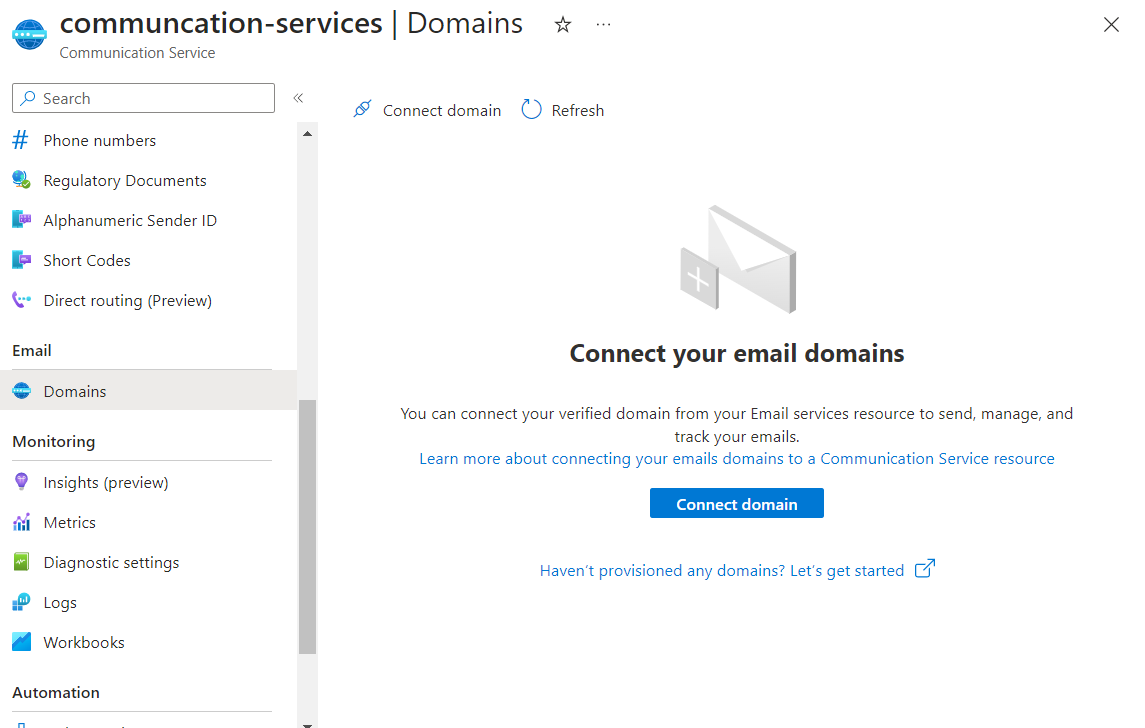Follow Haven't provisioned any domains link
This screenshot has height=728, width=1145.
click(721, 570)
